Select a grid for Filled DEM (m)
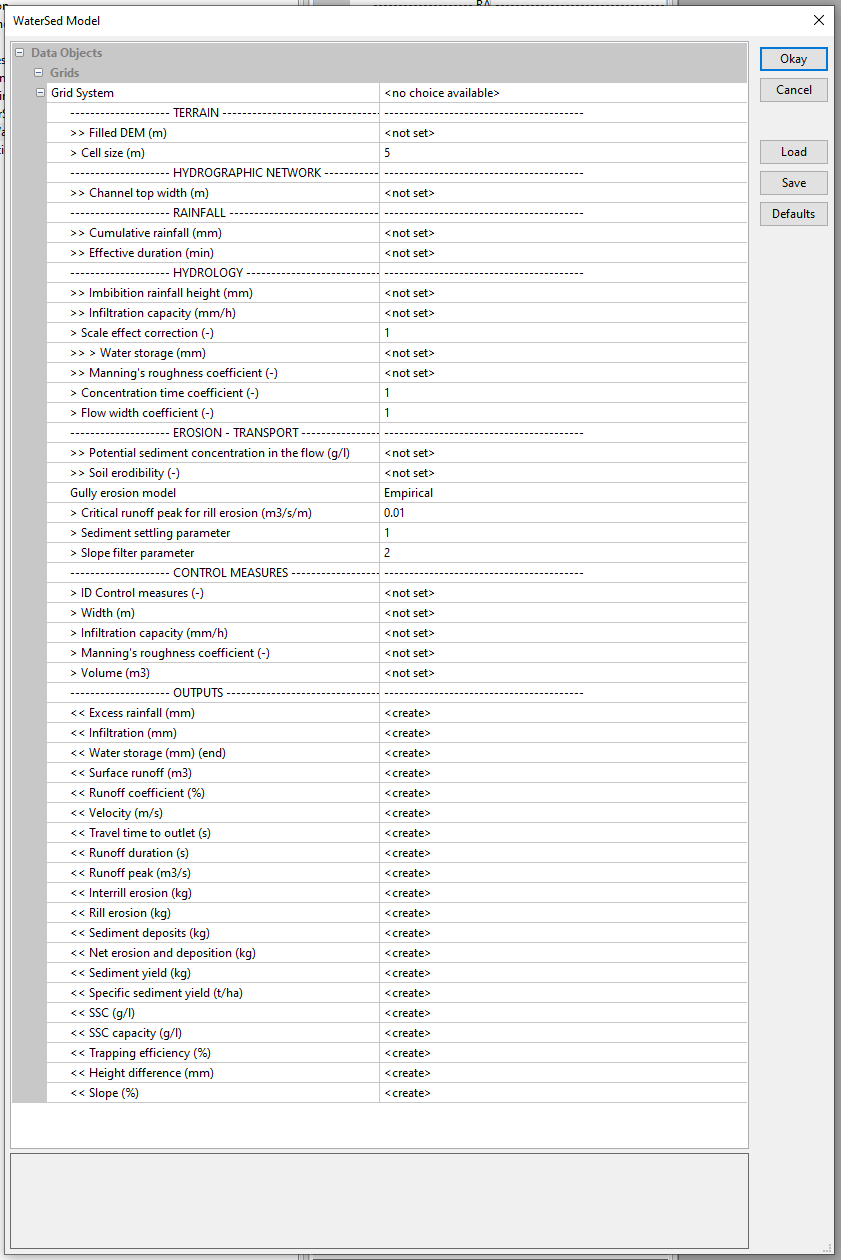Viewport: 841px width, 1260px height. pyautogui.click(x=562, y=133)
